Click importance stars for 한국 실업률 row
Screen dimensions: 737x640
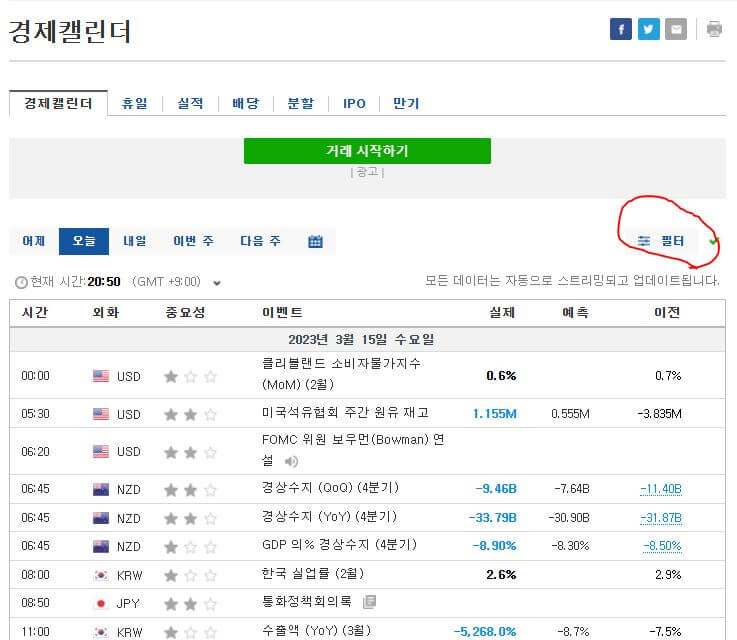[x=190, y=576]
